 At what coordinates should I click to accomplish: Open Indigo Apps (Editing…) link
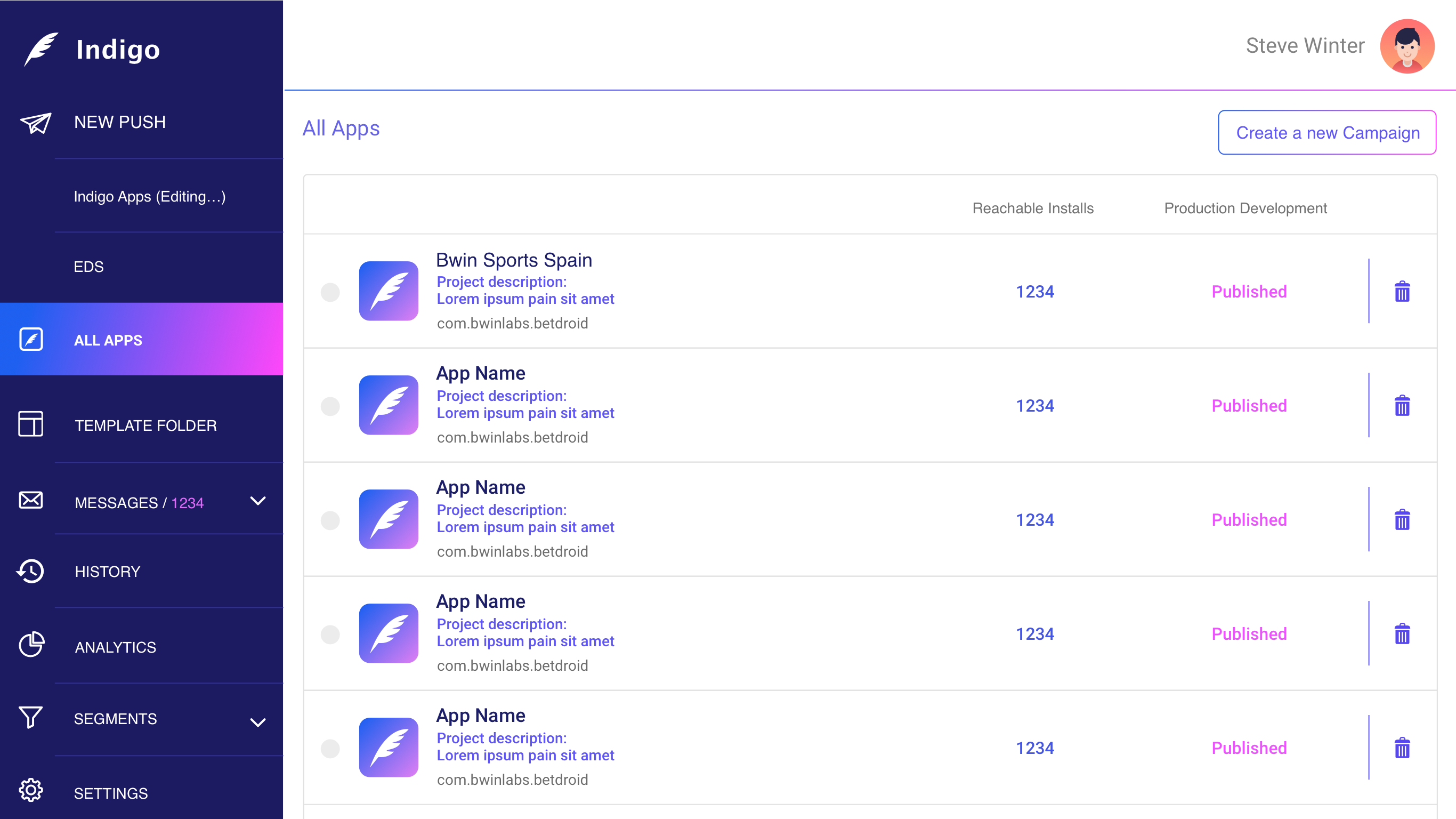(150, 196)
